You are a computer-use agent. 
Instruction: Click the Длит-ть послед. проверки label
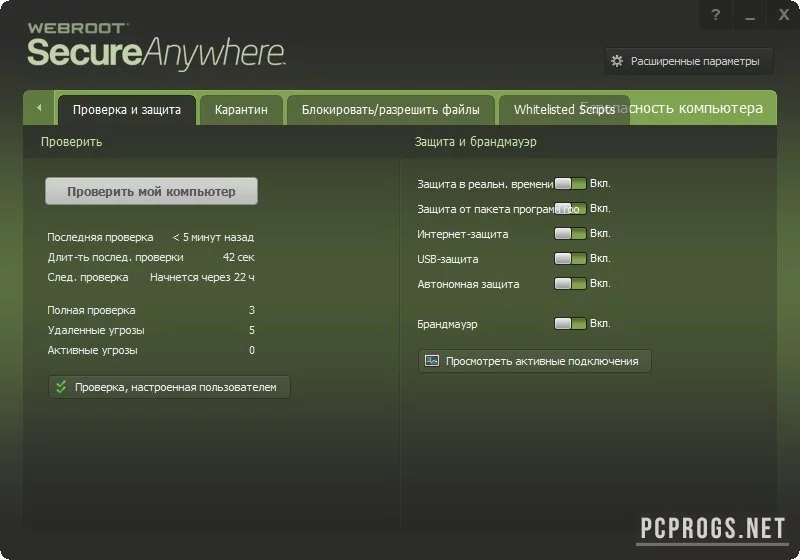[x=115, y=257]
